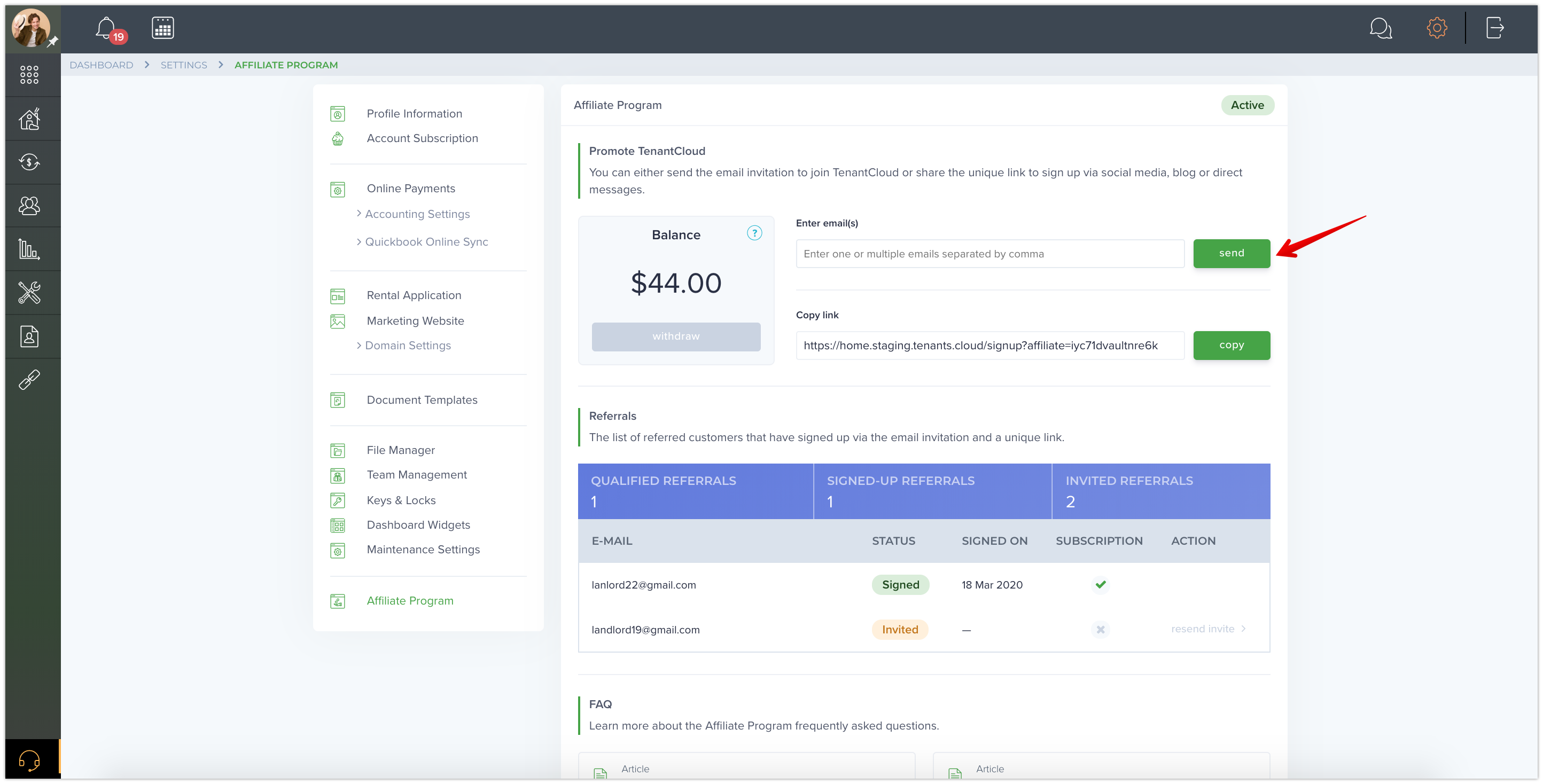
Task: Open Document Templates settings
Action: (x=422, y=400)
